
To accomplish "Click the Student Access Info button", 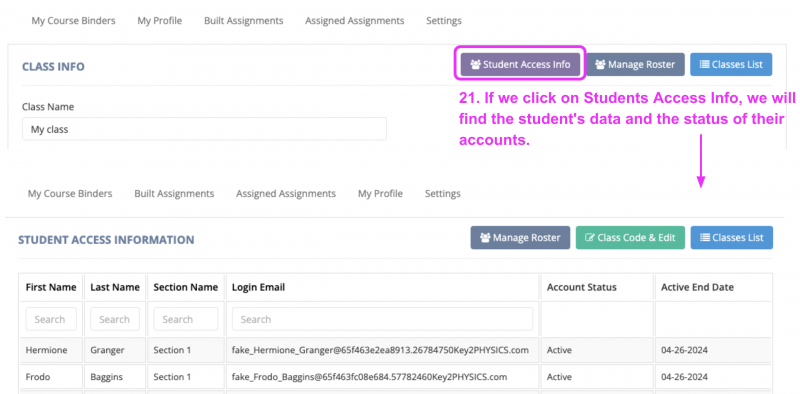I will pos(520,64).
